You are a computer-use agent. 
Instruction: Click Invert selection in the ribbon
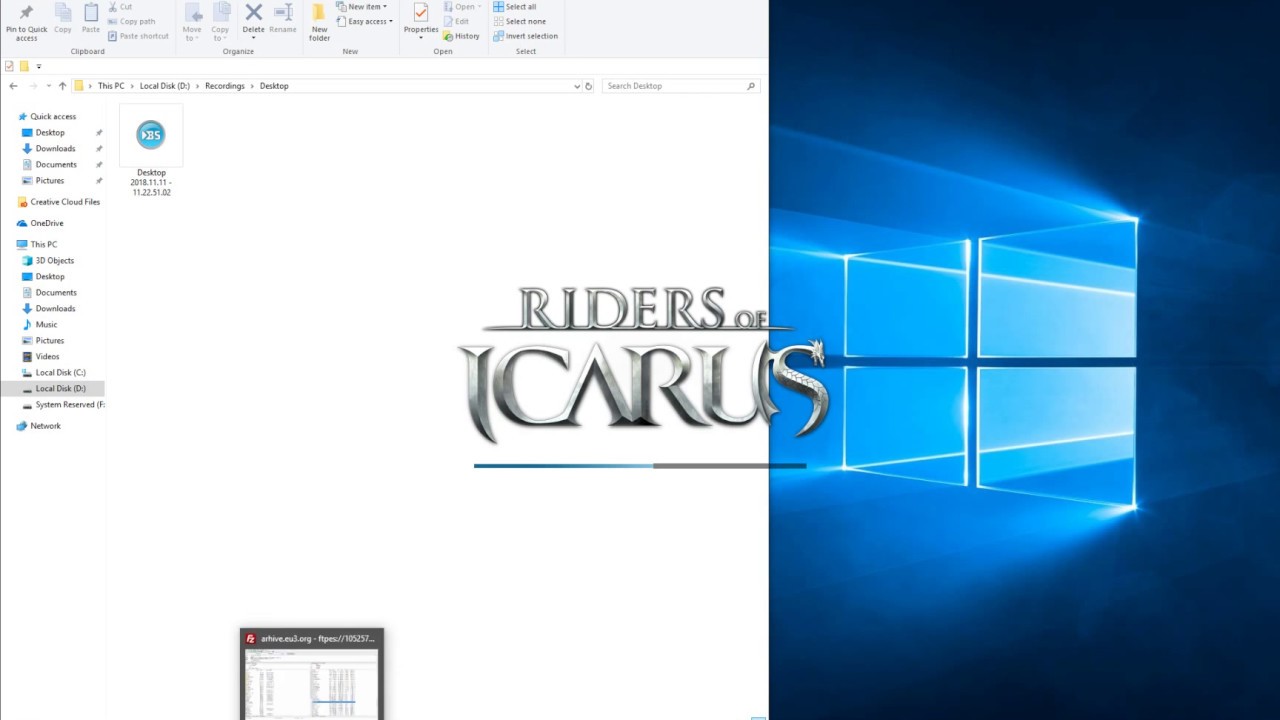click(x=525, y=36)
